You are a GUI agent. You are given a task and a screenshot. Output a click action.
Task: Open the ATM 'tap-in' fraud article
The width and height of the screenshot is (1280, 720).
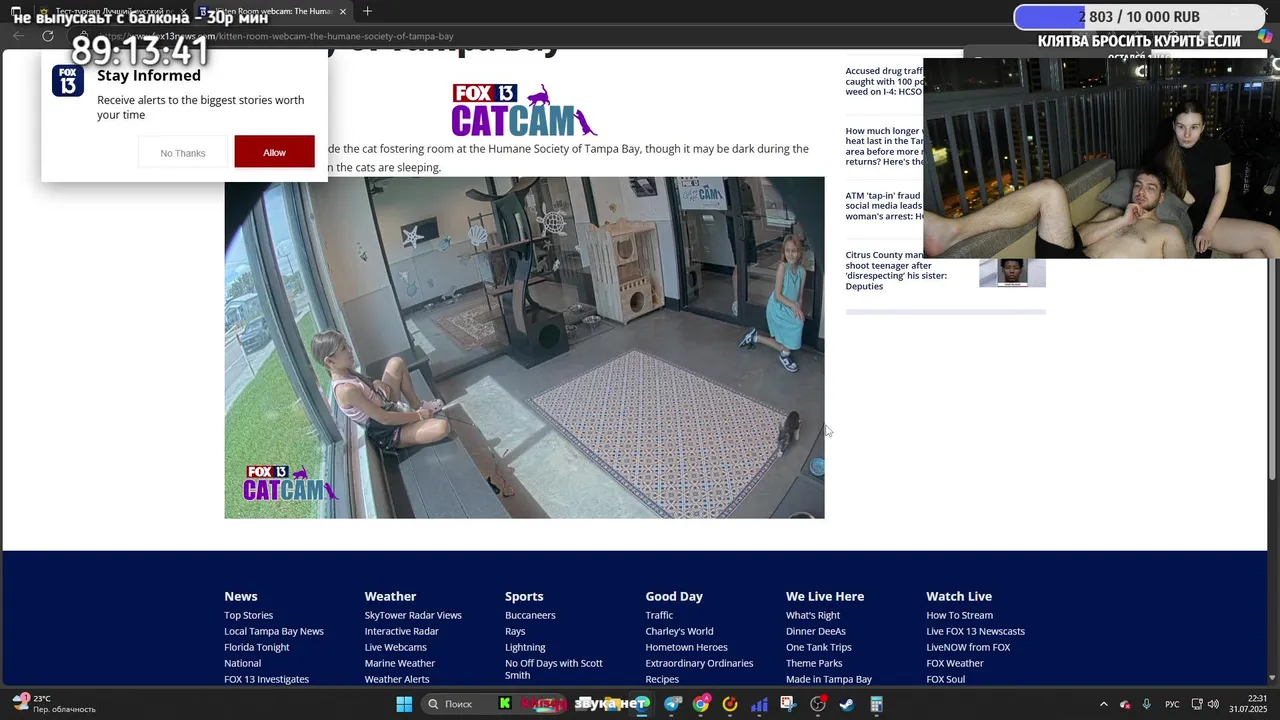(885, 206)
